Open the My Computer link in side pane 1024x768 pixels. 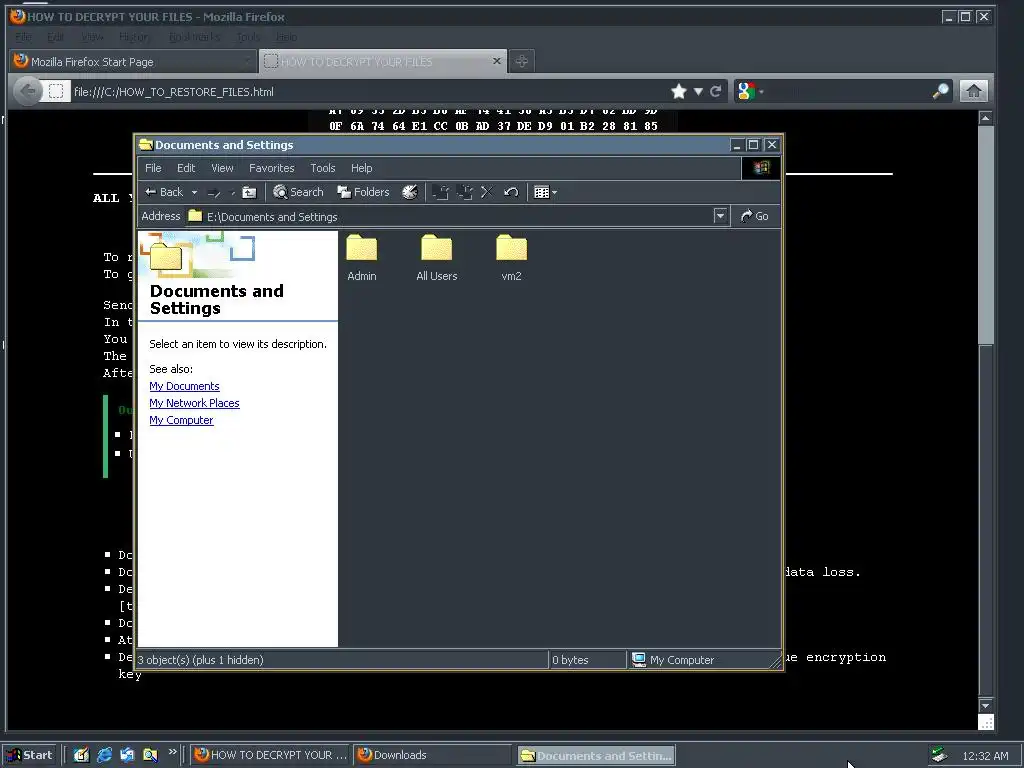tap(181, 420)
